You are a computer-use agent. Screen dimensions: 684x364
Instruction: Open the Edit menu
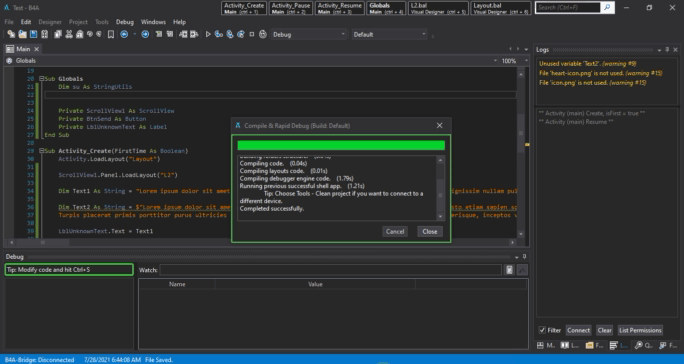pos(26,22)
